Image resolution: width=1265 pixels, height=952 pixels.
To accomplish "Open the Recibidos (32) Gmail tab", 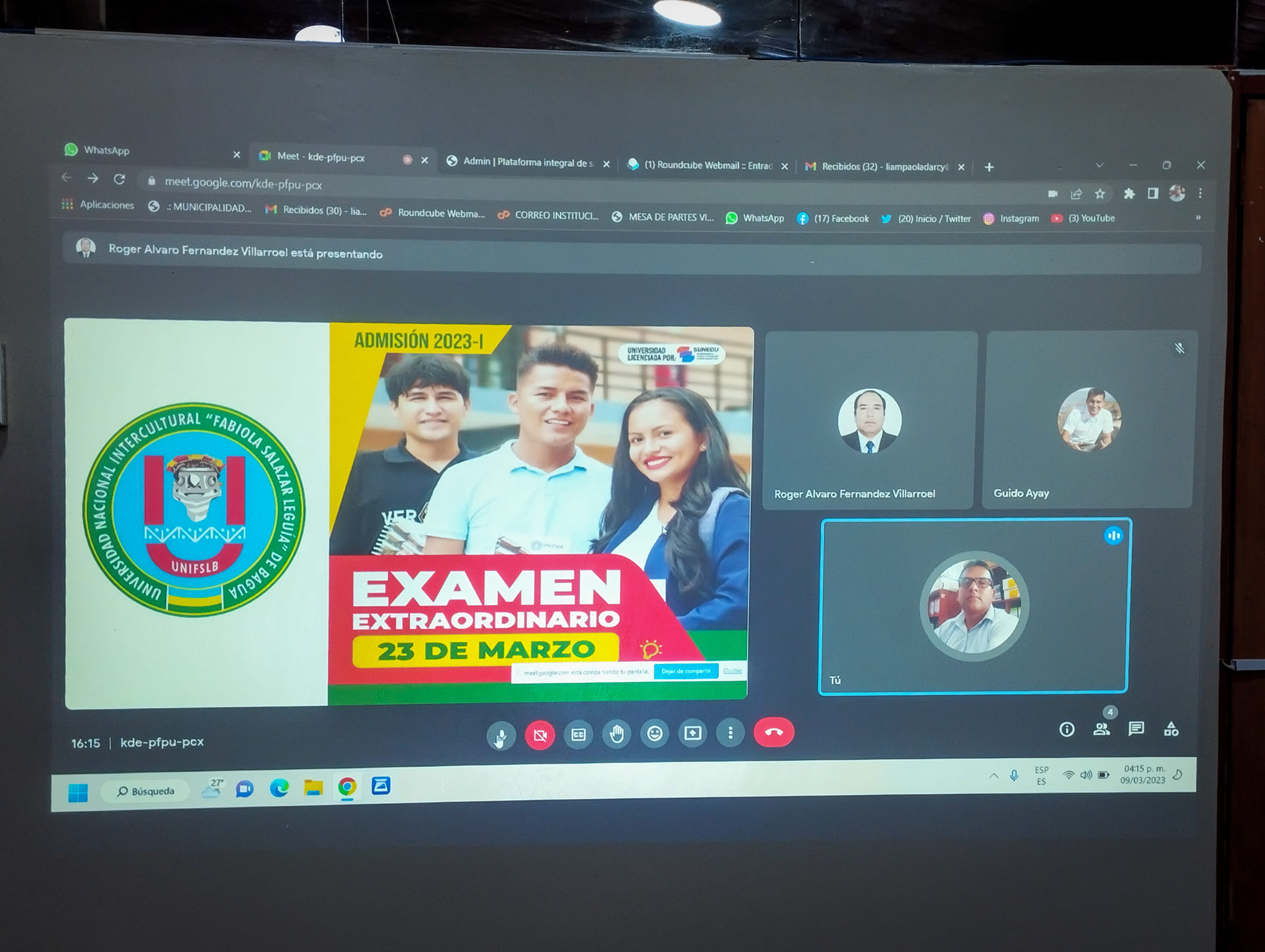I will pos(885,167).
